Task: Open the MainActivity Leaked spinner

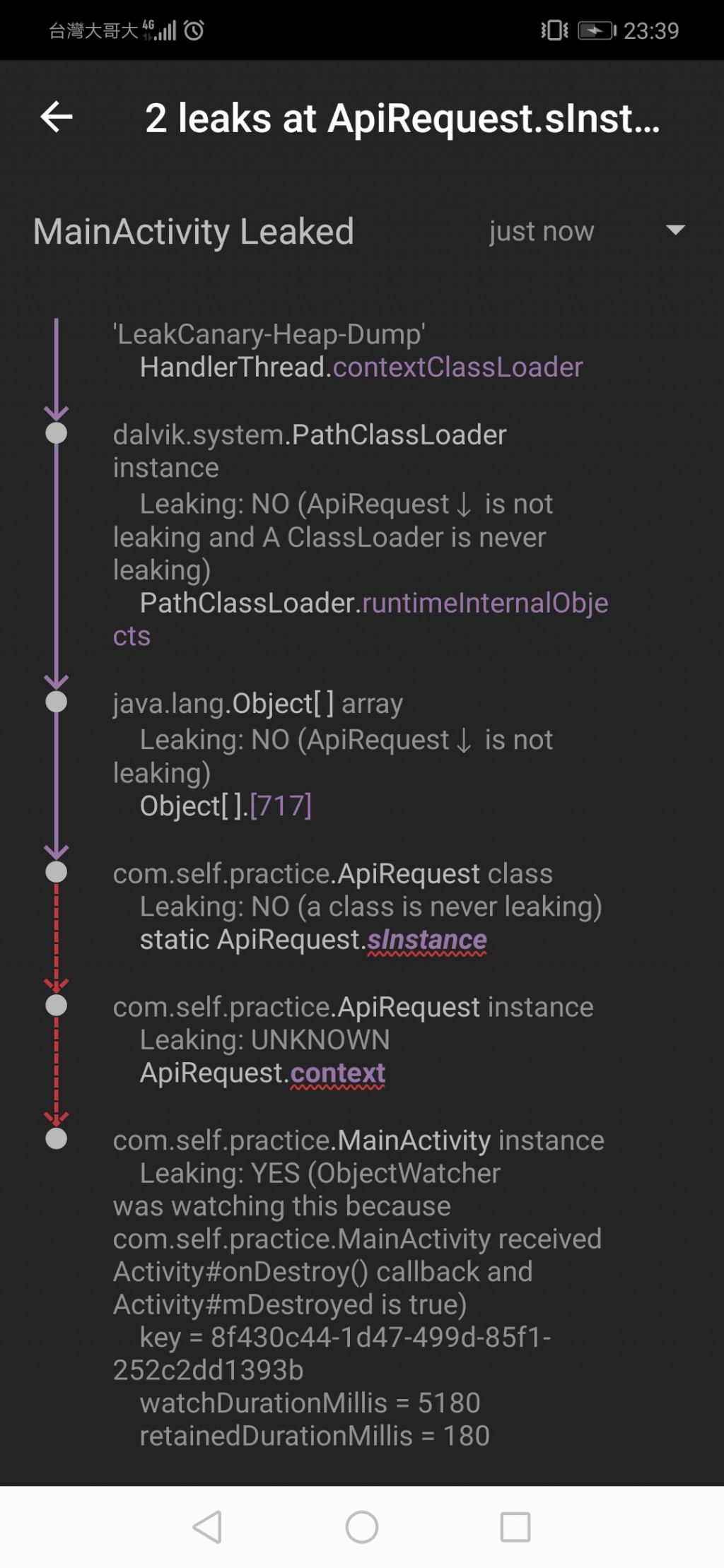Action: (x=361, y=231)
